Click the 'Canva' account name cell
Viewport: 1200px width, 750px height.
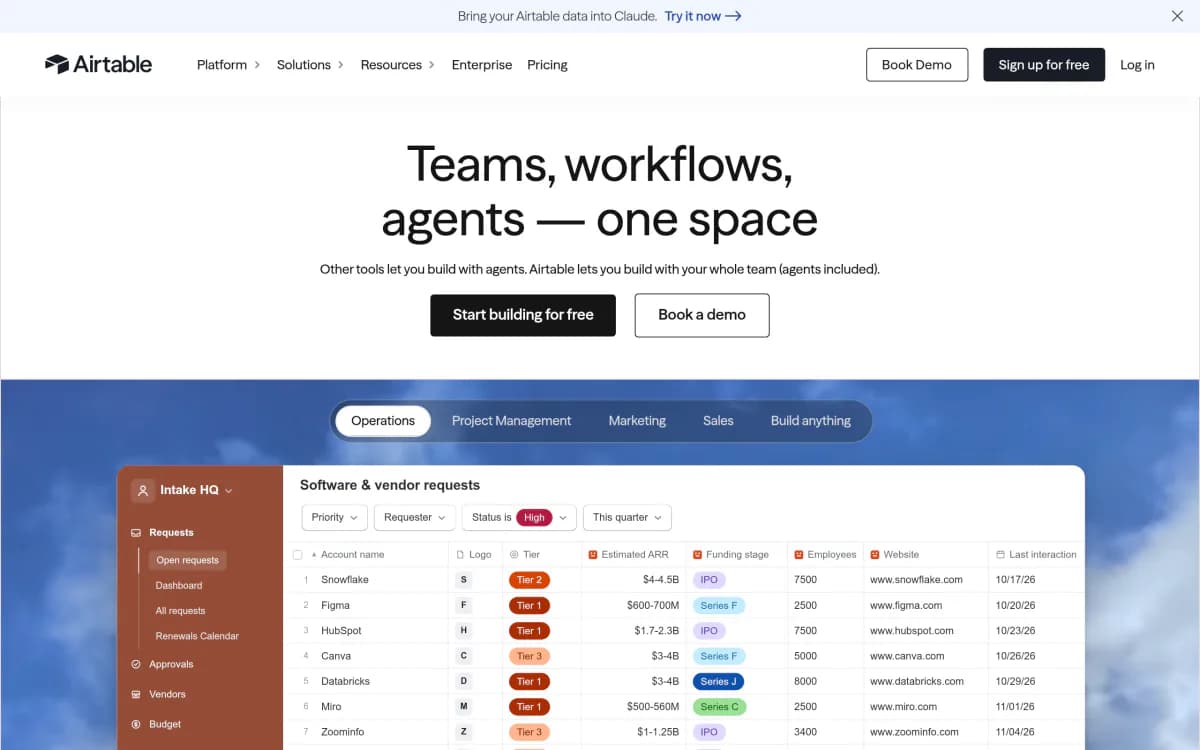tap(336, 656)
